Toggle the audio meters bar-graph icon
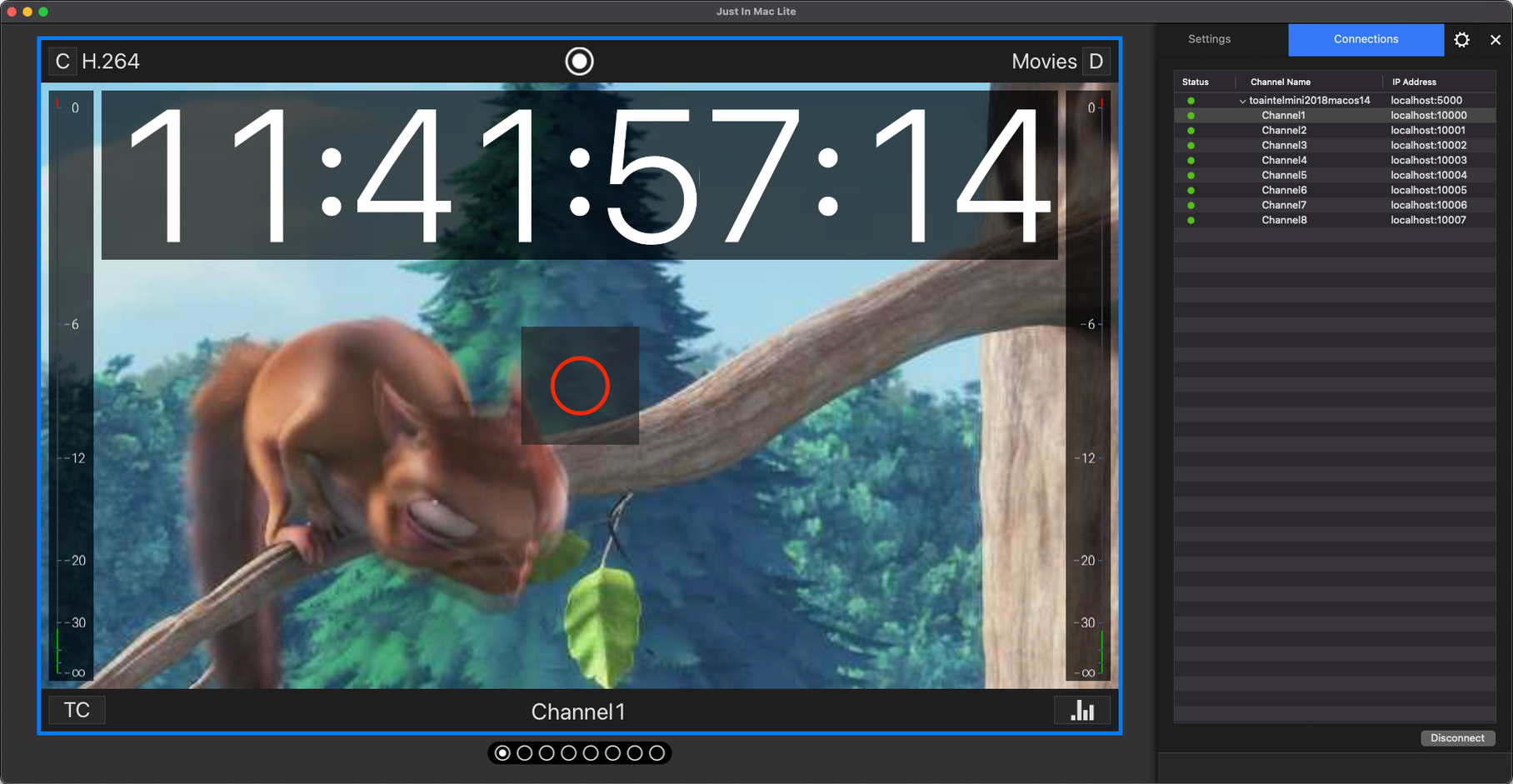This screenshot has height=784, width=1513. click(1082, 710)
